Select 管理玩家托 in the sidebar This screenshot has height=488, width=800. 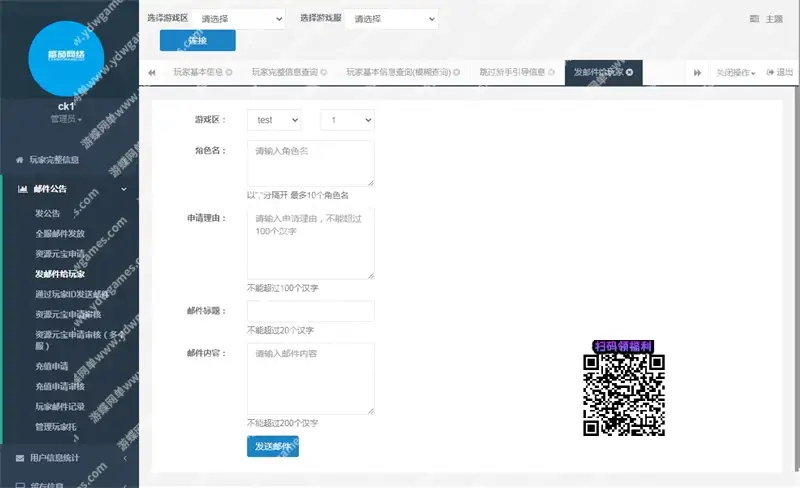(x=56, y=427)
